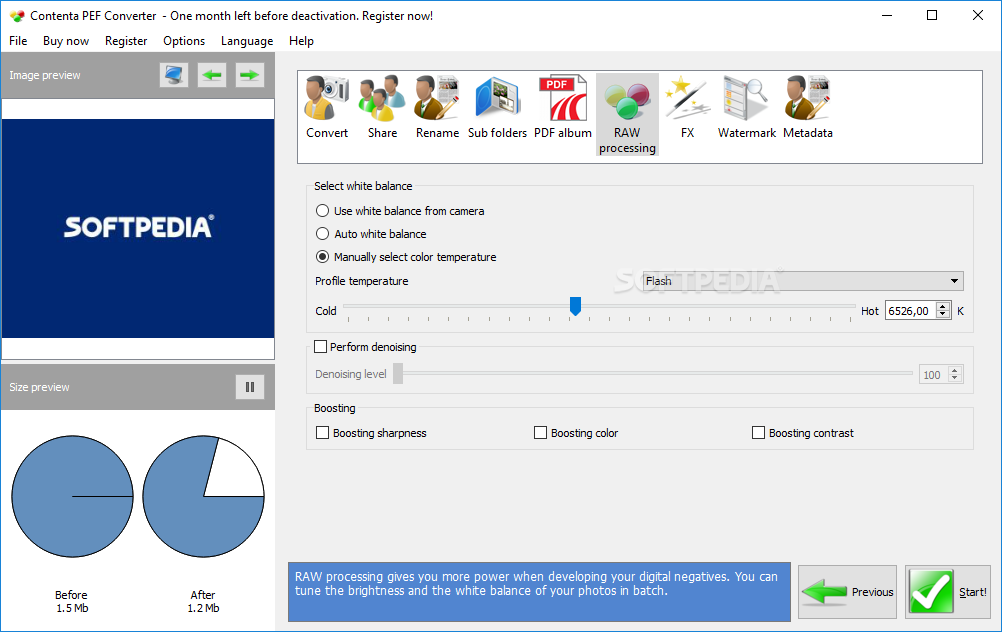Select the RAW processing icon

click(627, 114)
